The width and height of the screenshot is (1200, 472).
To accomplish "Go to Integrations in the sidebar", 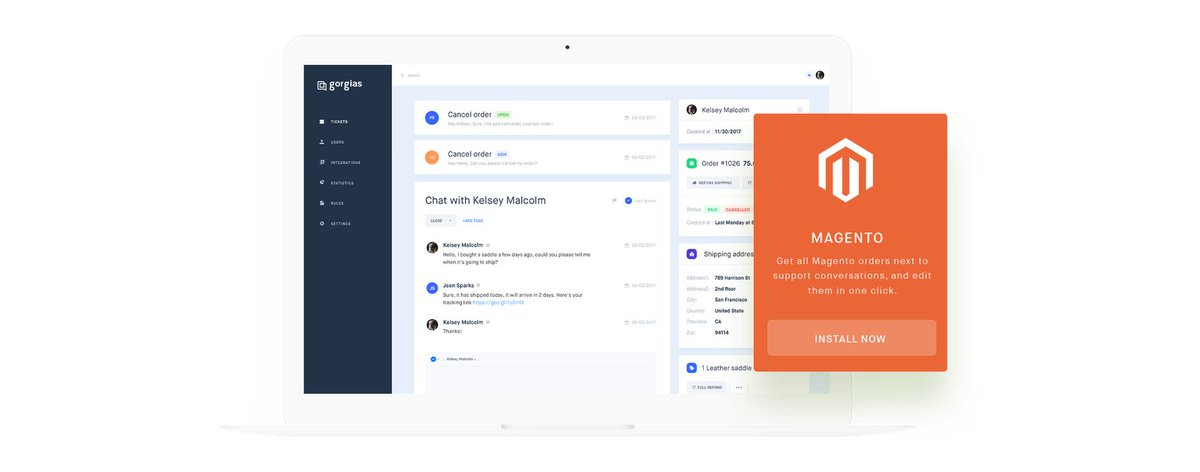I will tap(340, 162).
